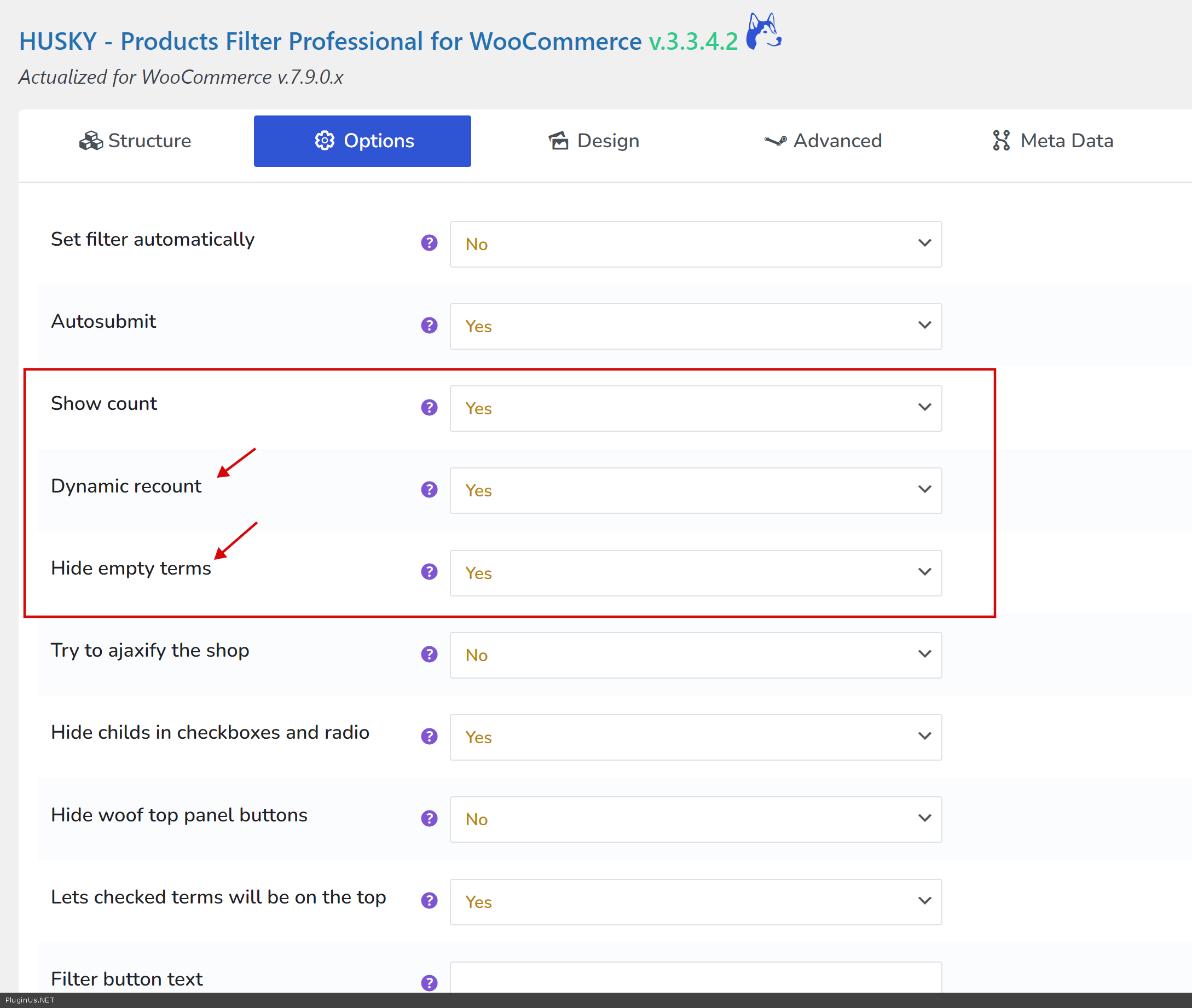The width and height of the screenshot is (1192, 1008).
Task: Click help icon for Try to ajaxify the shop
Action: click(429, 654)
